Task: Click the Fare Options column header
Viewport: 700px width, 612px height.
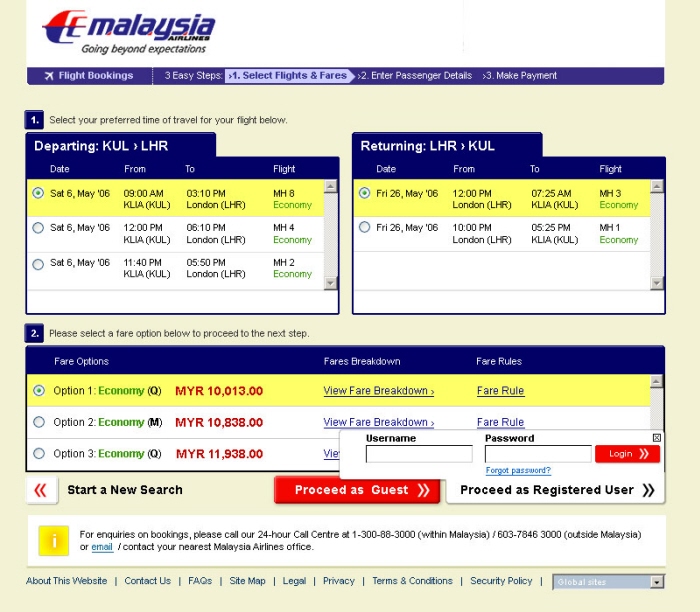Action: (82, 361)
